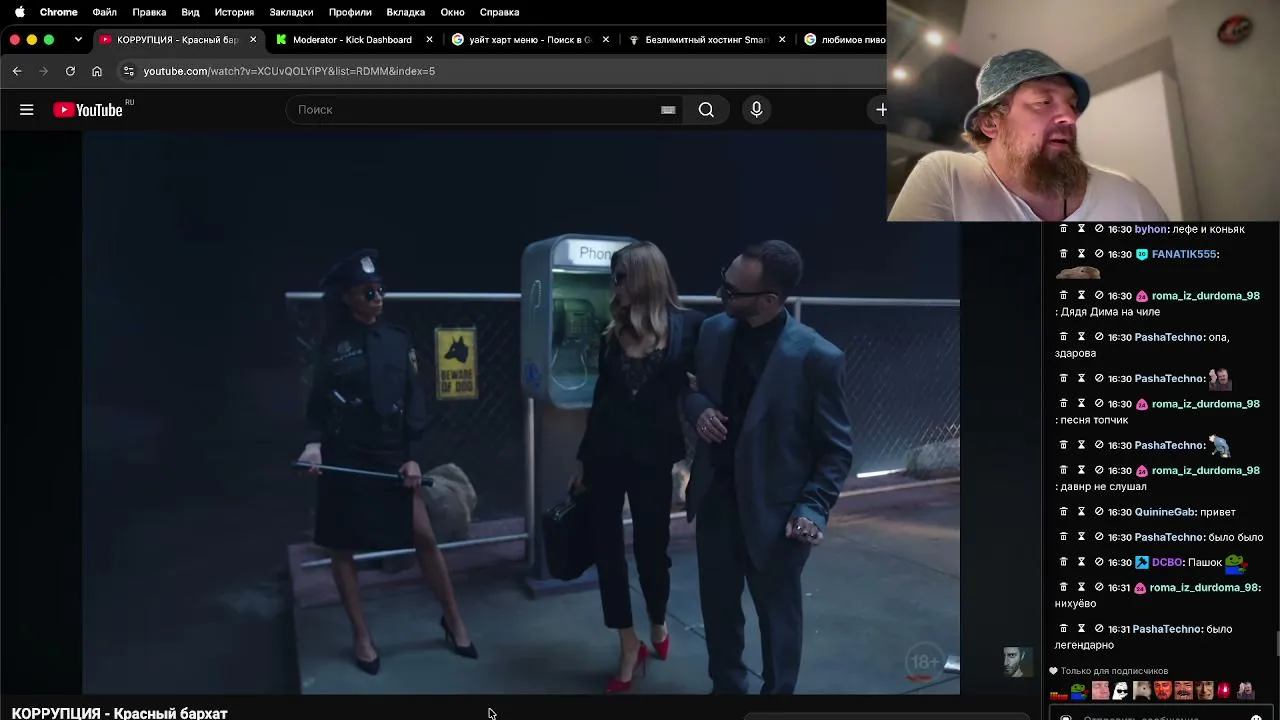
Task: Delete FANATIK555's message with trash icon
Action: click(x=1064, y=254)
